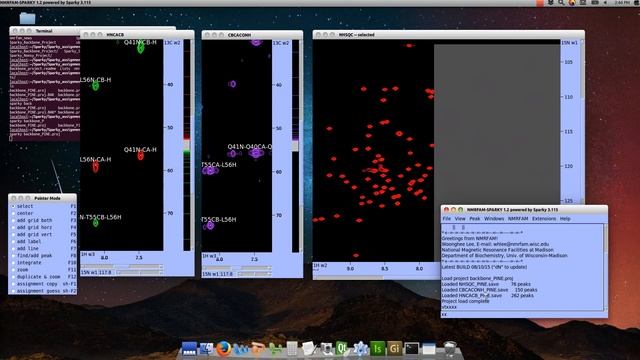
Task: Click the Q41N-CA-H peak in HNCACB
Action: (x=140, y=156)
